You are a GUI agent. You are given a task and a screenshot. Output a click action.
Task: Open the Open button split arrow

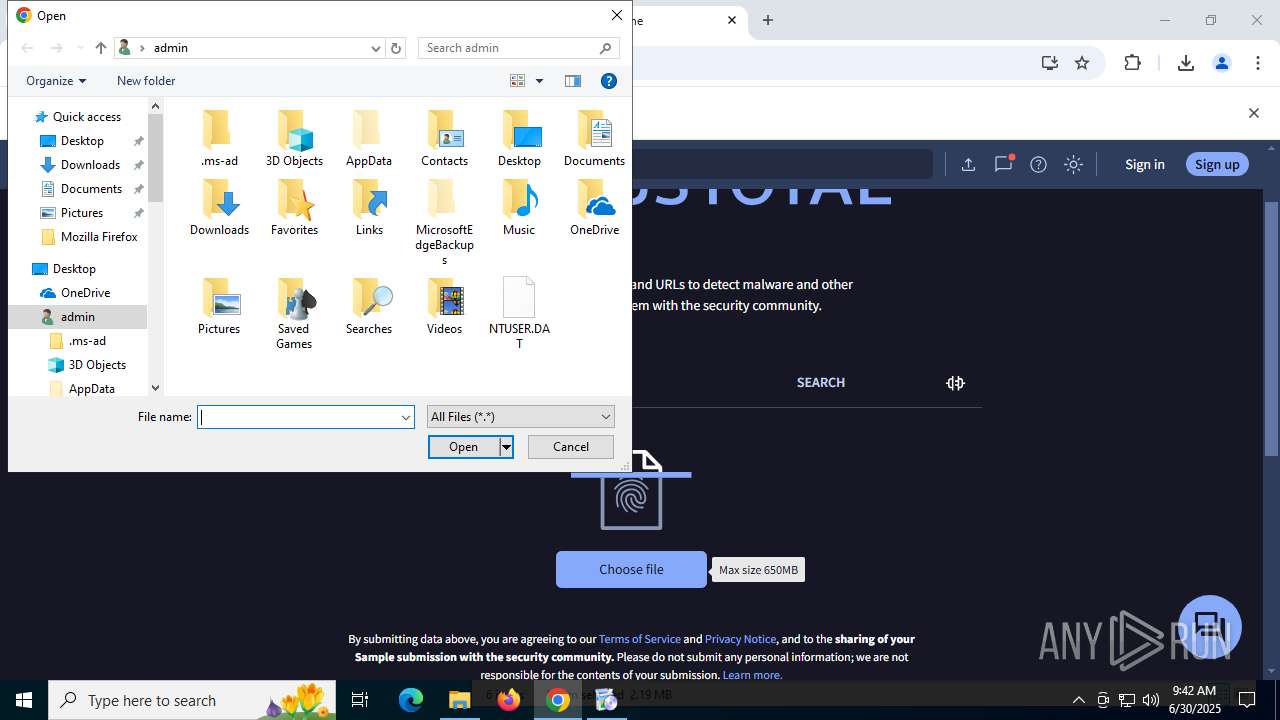(x=507, y=447)
